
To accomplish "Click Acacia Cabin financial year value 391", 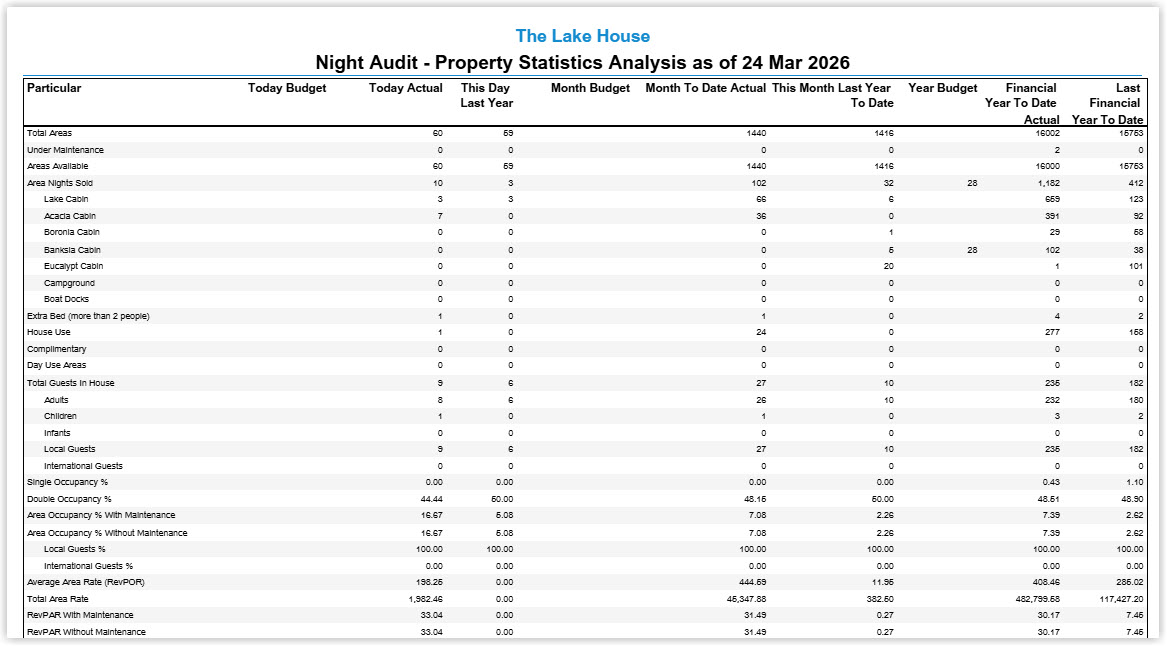I will [1052, 216].
